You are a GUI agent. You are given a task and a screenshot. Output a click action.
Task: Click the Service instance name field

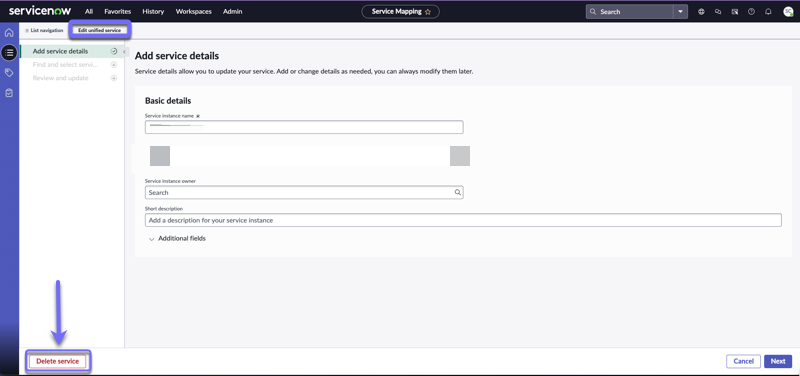(x=304, y=127)
